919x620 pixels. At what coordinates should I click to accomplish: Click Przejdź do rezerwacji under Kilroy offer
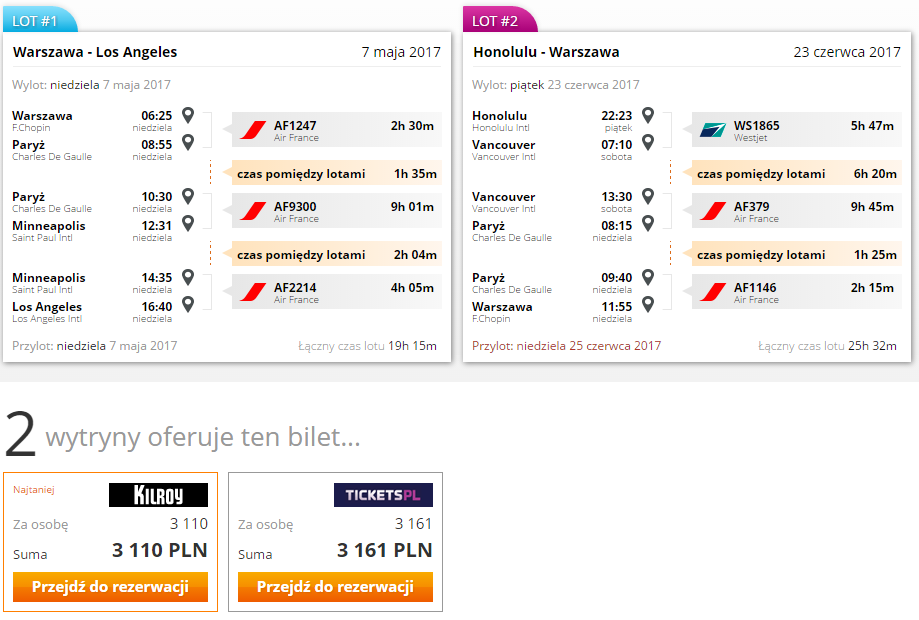(110, 587)
